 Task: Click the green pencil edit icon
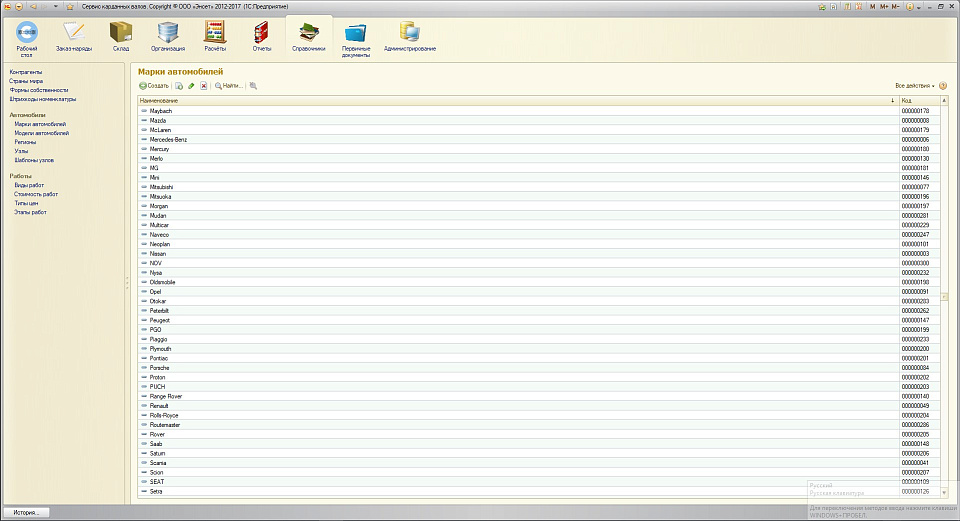(191, 86)
